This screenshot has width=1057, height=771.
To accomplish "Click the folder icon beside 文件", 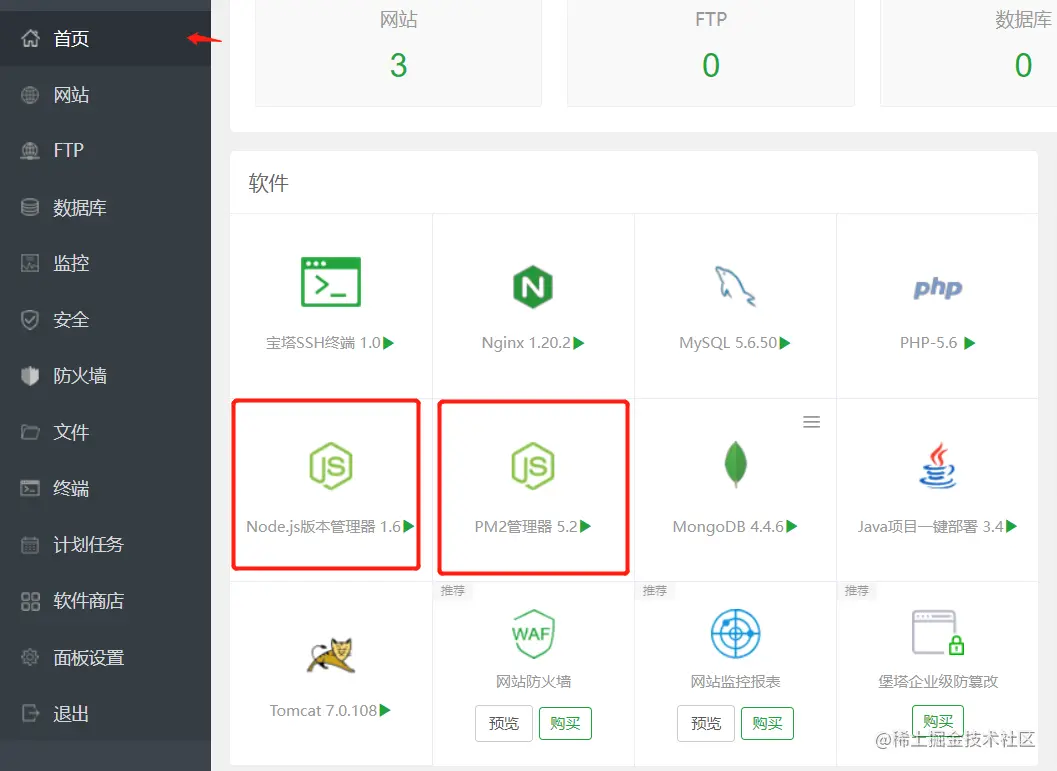I will click(x=30, y=432).
